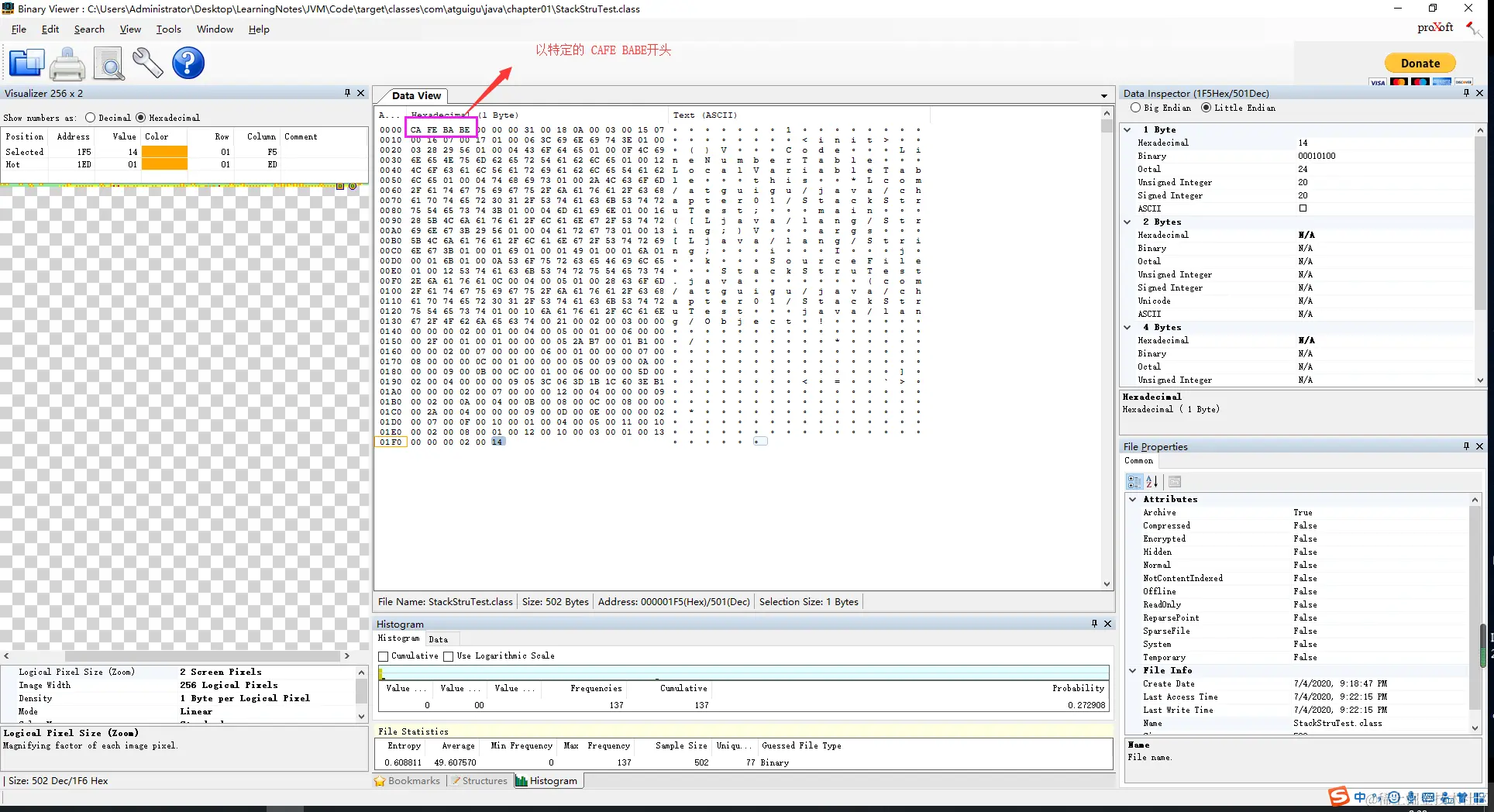Image resolution: width=1494 pixels, height=812 pixels.
Task: Open the File menu
Action: tap(19, 29)
